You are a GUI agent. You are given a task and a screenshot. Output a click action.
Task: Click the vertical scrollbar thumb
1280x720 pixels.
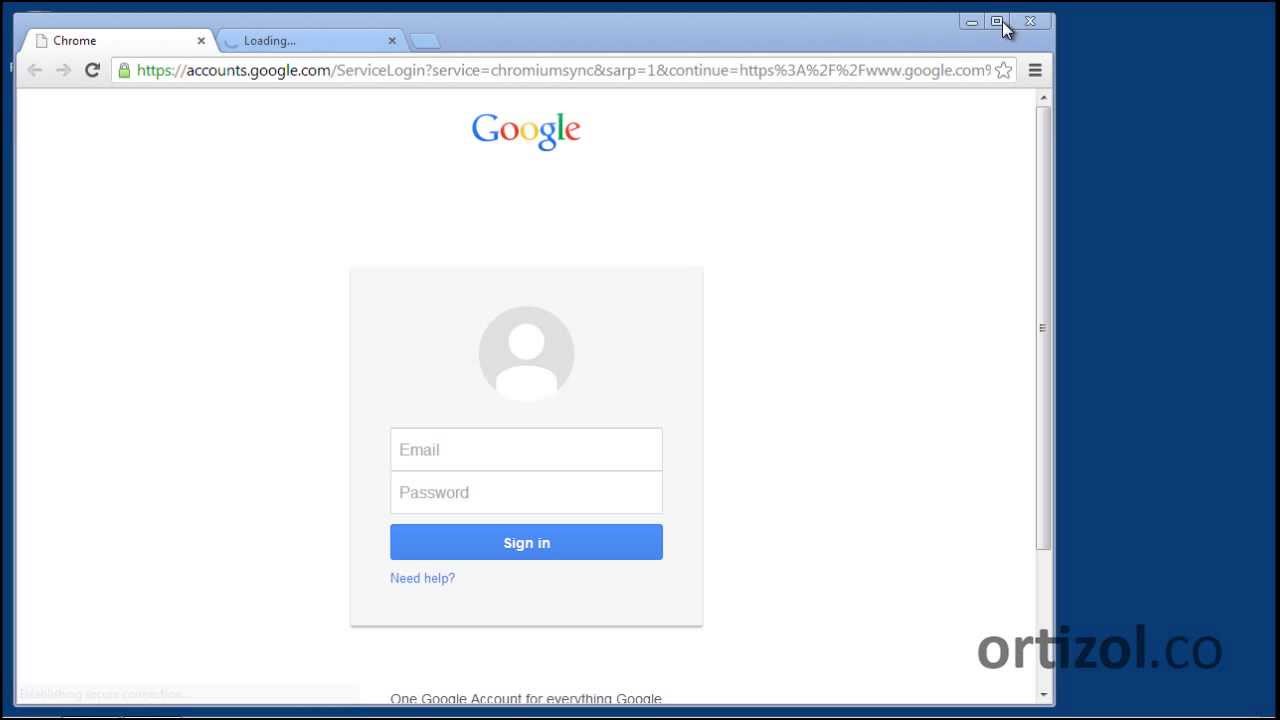(1044, 328)
